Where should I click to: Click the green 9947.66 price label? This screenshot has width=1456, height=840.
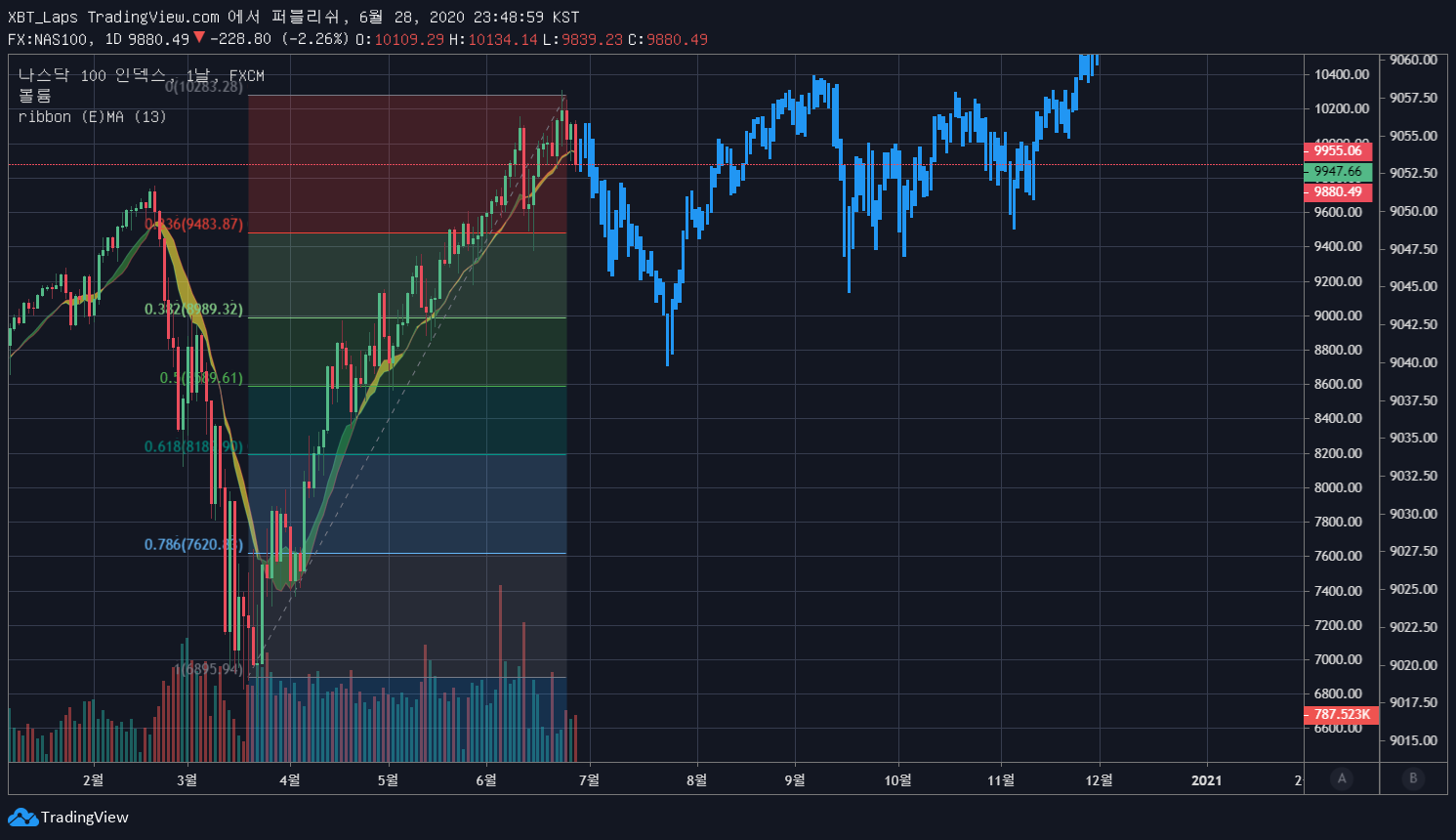1338,171
